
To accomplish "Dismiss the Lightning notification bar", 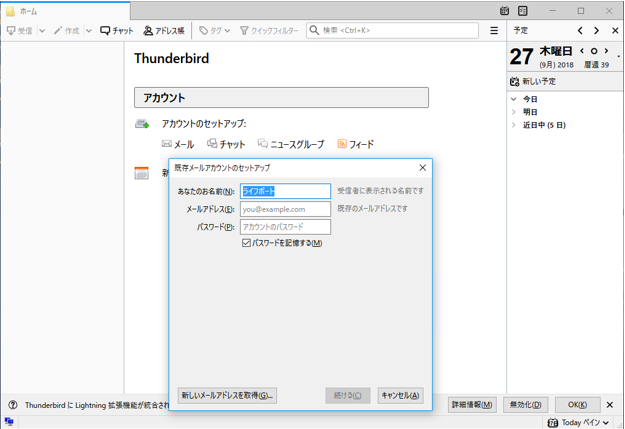I will (610, 405).
